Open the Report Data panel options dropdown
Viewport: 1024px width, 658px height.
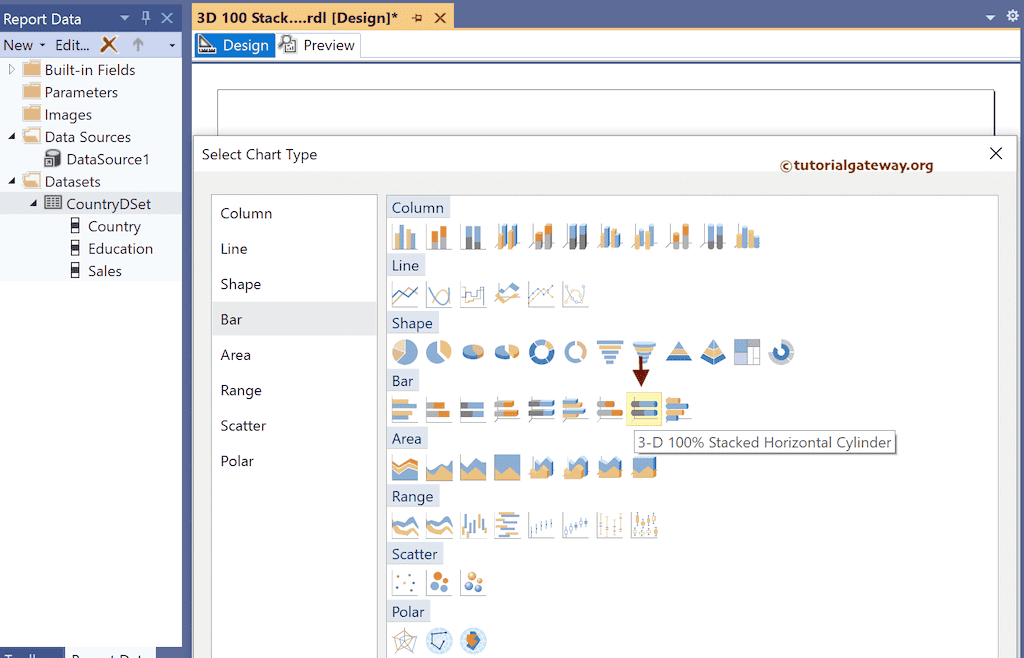coord(124,18)
